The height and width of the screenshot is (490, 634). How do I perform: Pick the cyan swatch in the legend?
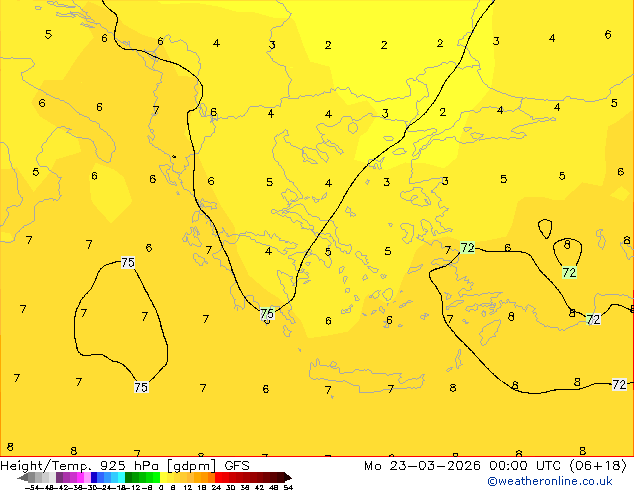pyautogui.click(x=121, y=477)
